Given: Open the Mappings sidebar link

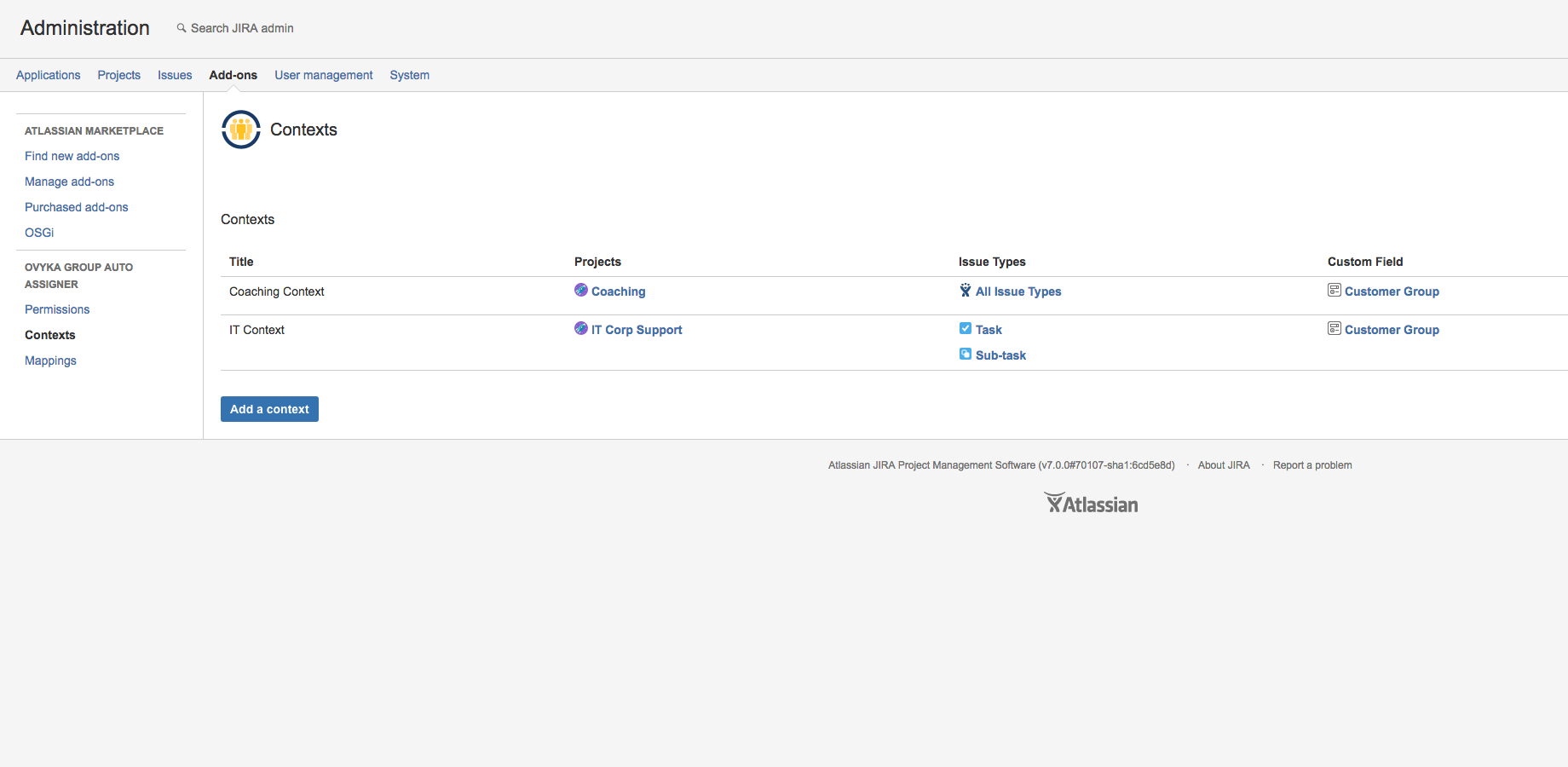Looking at the screenshot, I should click(50, 360).
